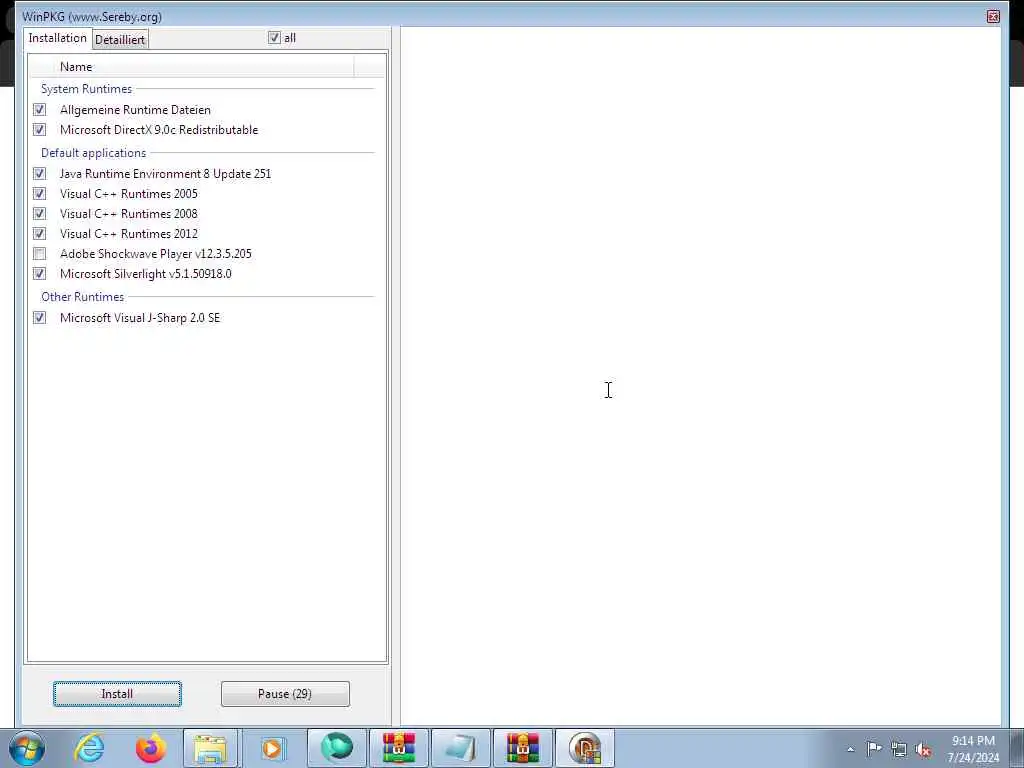Screen dimensions: 1024x768
Task: Select 'Adobe Shockwave Player v12.3.5.205' row text
Action: tap(155, 254)
